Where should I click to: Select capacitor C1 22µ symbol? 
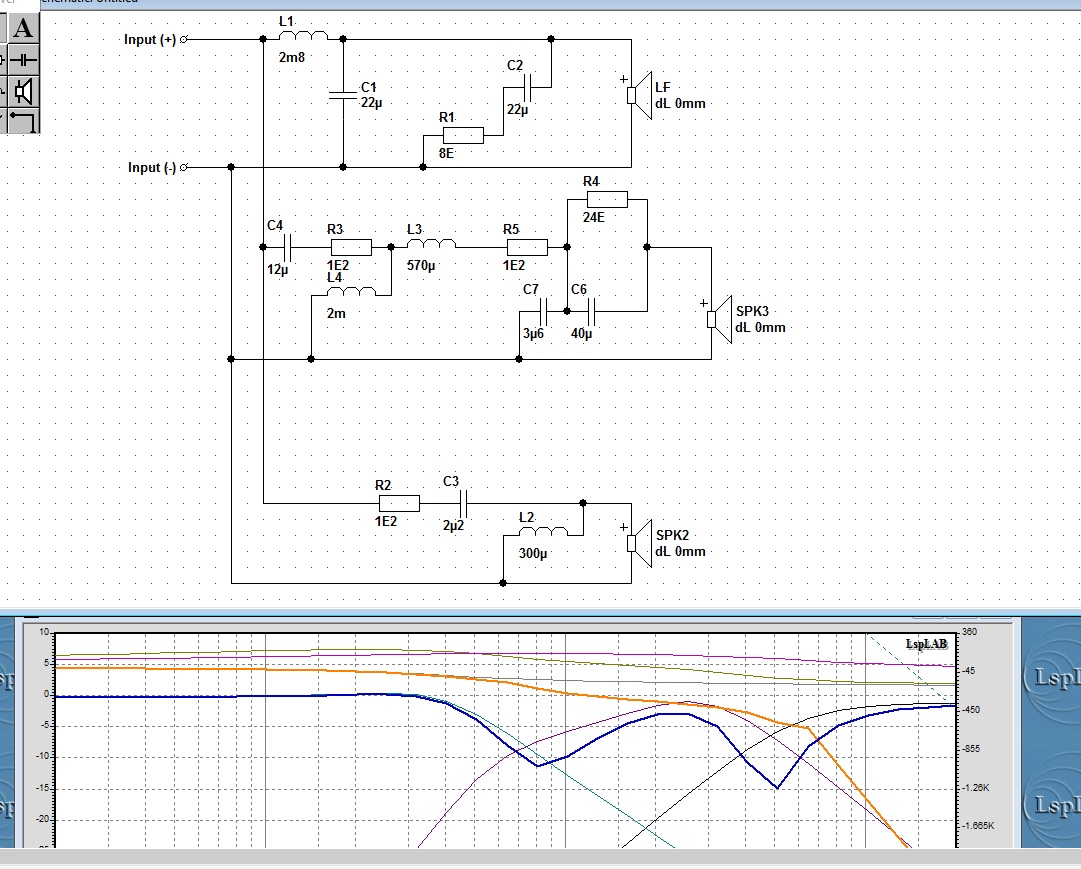tap(343, 94)
